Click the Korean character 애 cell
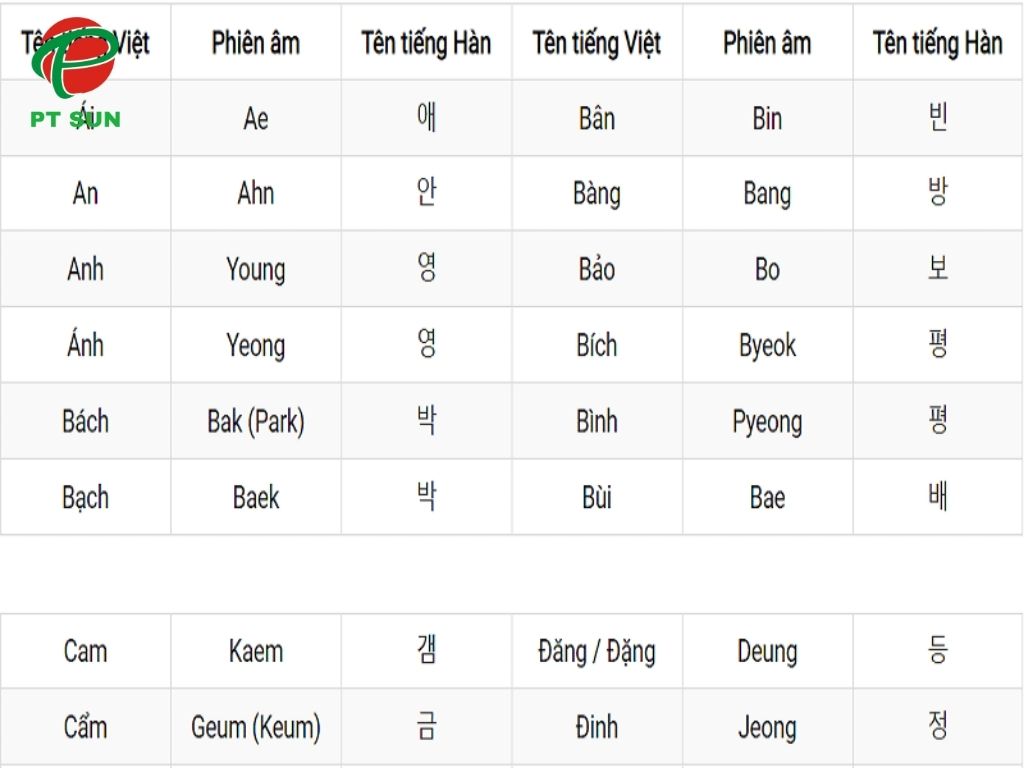The width and height of the screenshot is (1024, 768). tap(426, 118)
